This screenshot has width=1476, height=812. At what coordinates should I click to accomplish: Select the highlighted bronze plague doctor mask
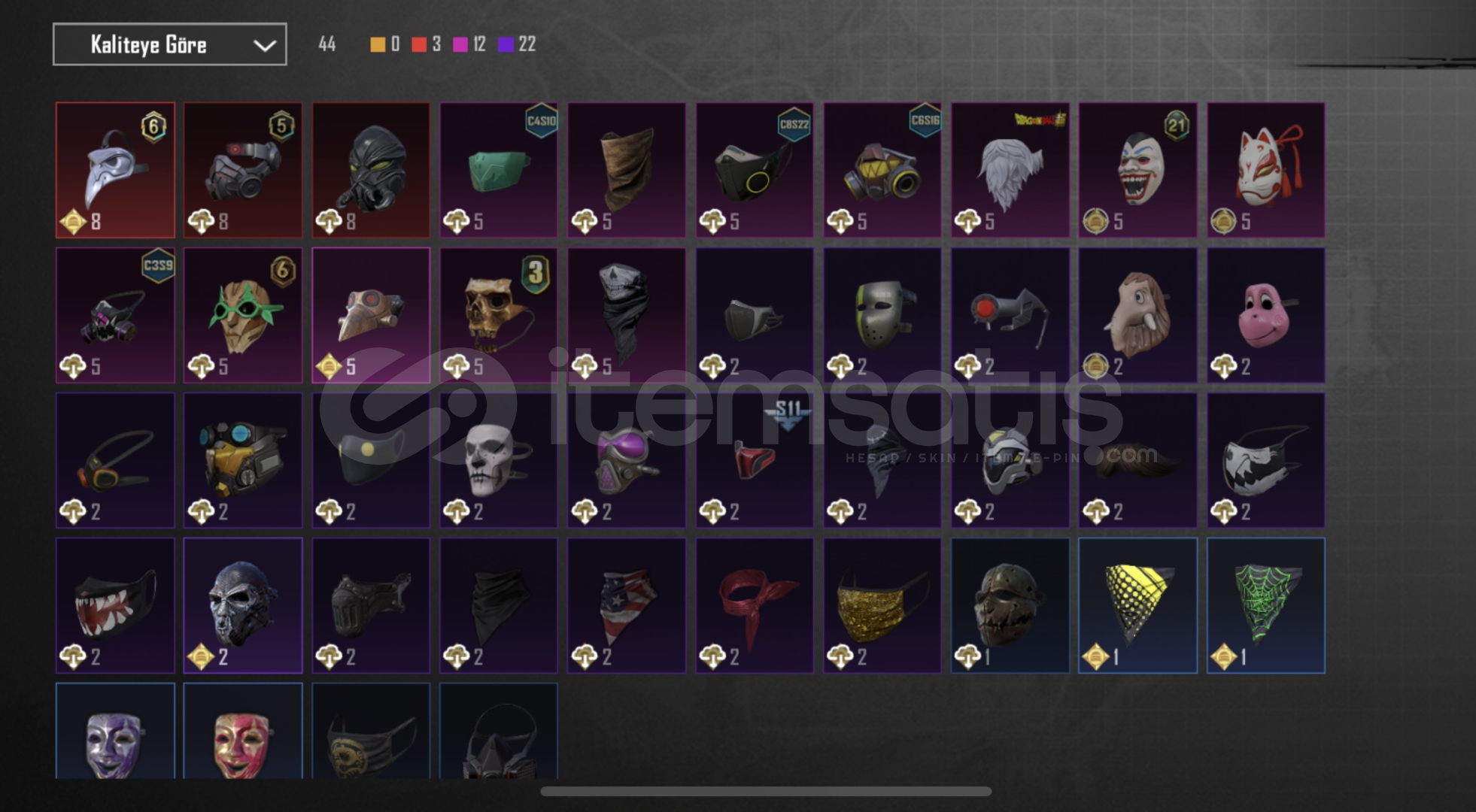click(371, 315)
